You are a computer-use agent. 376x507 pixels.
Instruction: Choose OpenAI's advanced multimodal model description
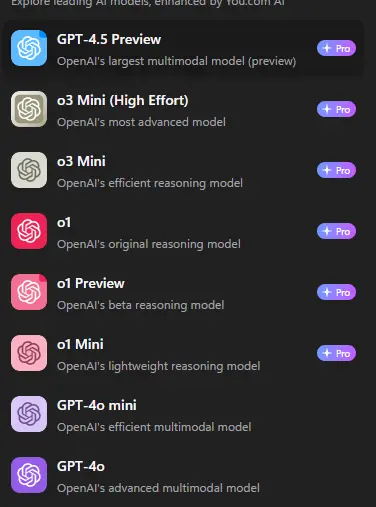(158, 488)
